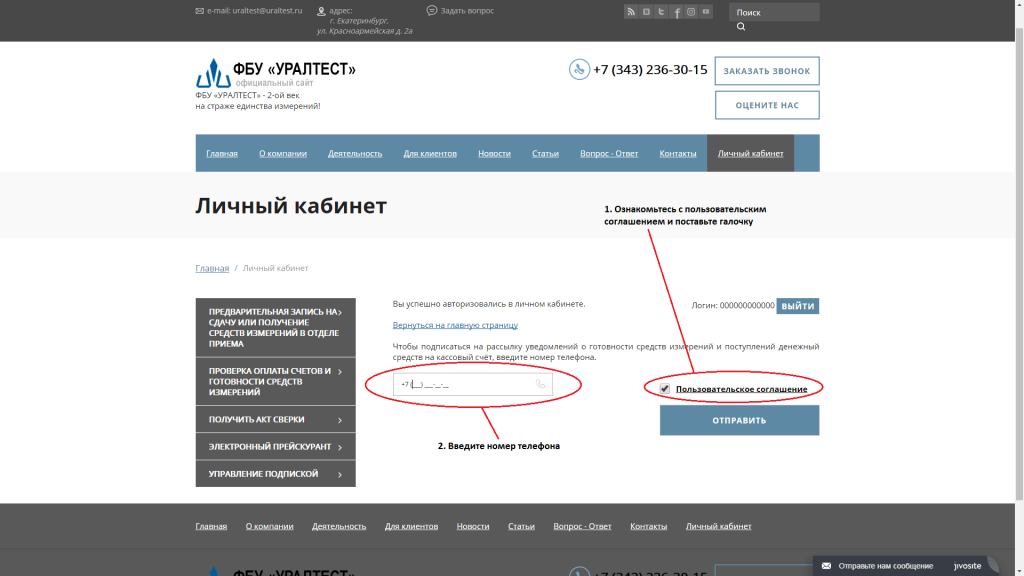
Task: Click the search magnifier icon
Action: tap(741, 27)
